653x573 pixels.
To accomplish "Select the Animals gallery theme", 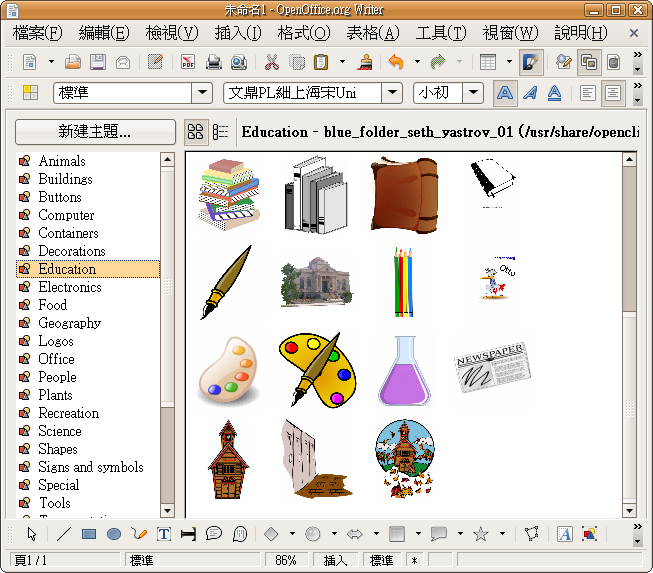I will [62, 161].
